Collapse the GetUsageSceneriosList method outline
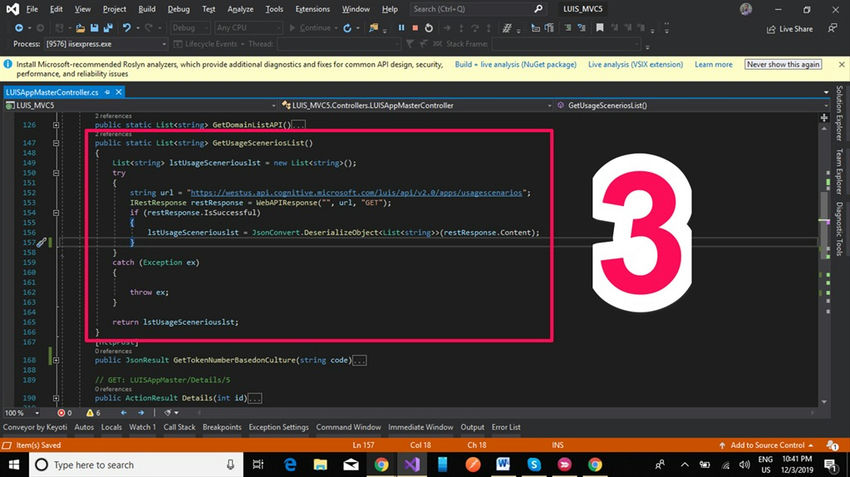Viewport: 850px width, 477px height. [56, 143]
